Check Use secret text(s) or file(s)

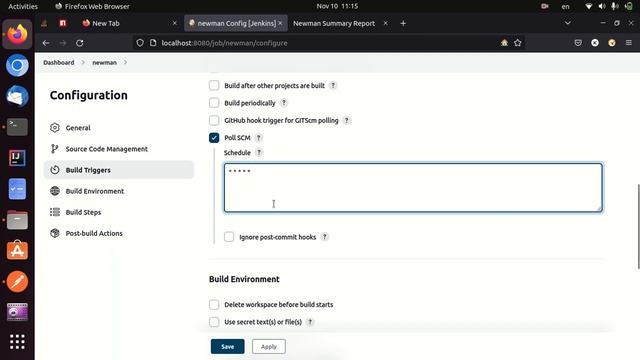click(214, 322)
